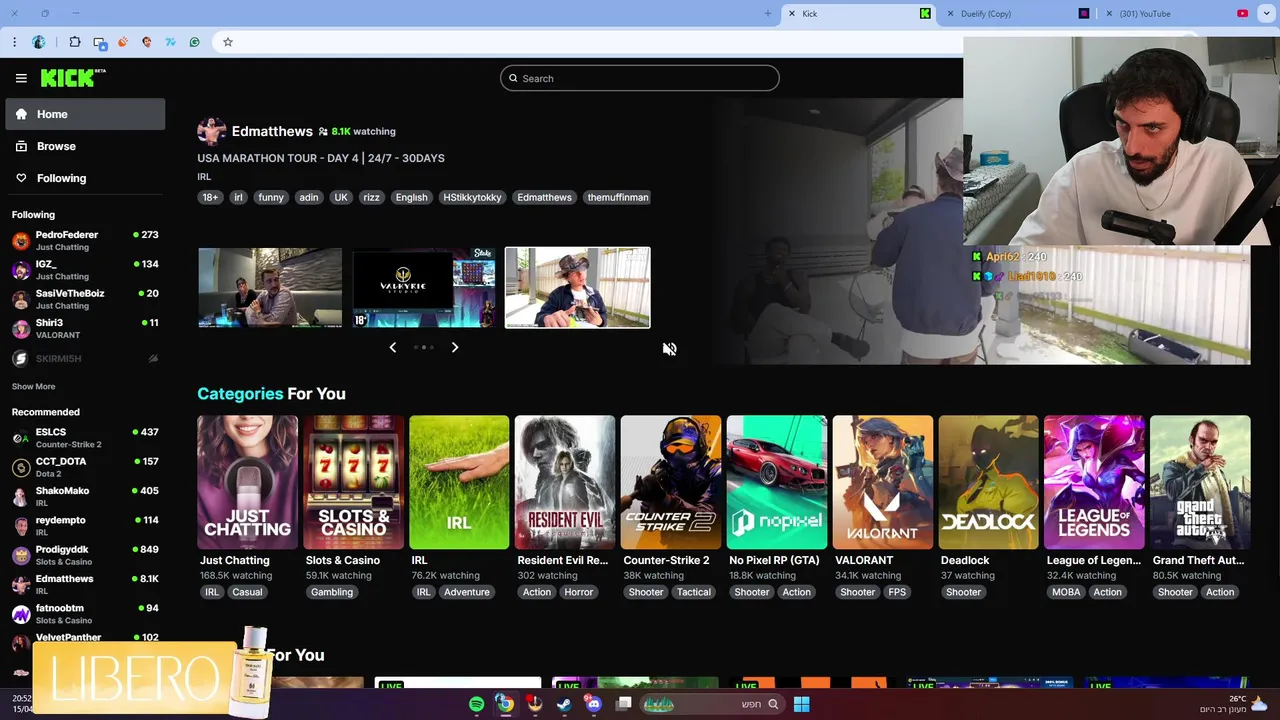Open the VALORANT category card
Viewport: 1280px width, 720px height.
click(882, 483)
